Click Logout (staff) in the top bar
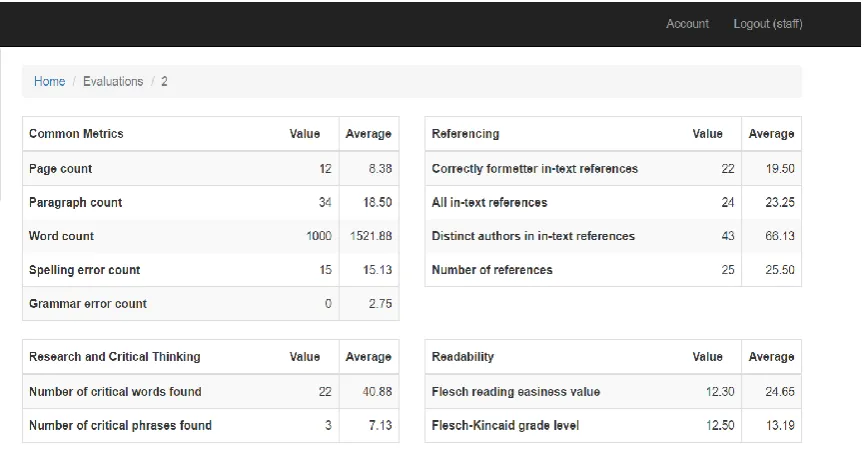Image resolution: width=867 pixels, height=450 pixels. click(x=767, y=24)
